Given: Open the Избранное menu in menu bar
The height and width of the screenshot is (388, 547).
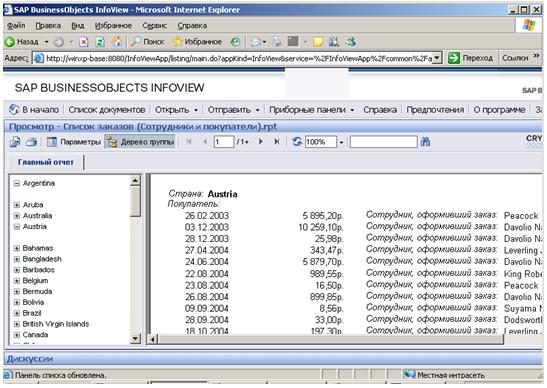Looking at the screenshot, I should tap(113, 25).
